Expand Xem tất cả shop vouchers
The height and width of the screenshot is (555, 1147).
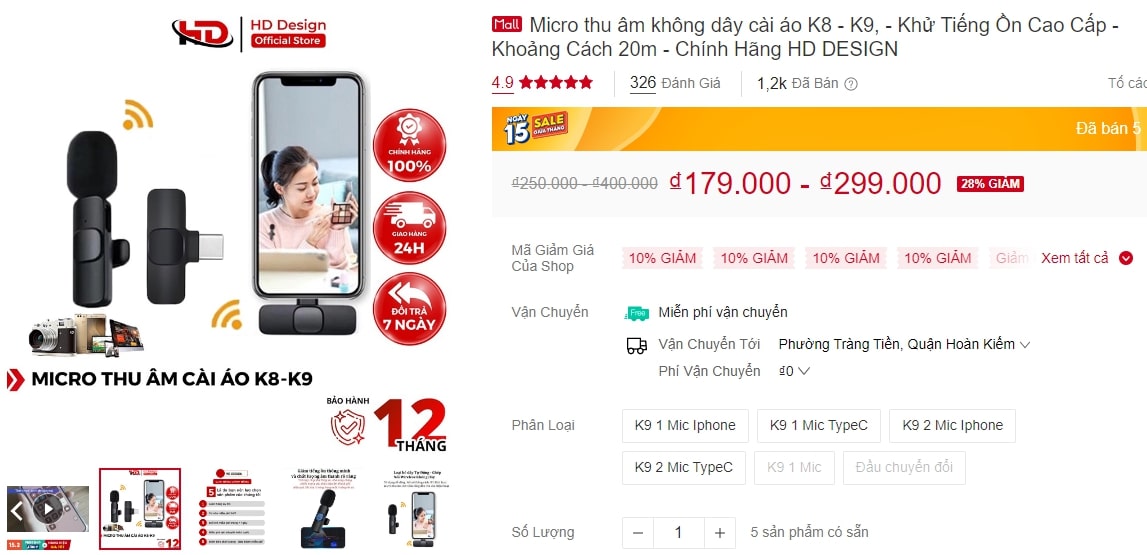pos(1086,258)
